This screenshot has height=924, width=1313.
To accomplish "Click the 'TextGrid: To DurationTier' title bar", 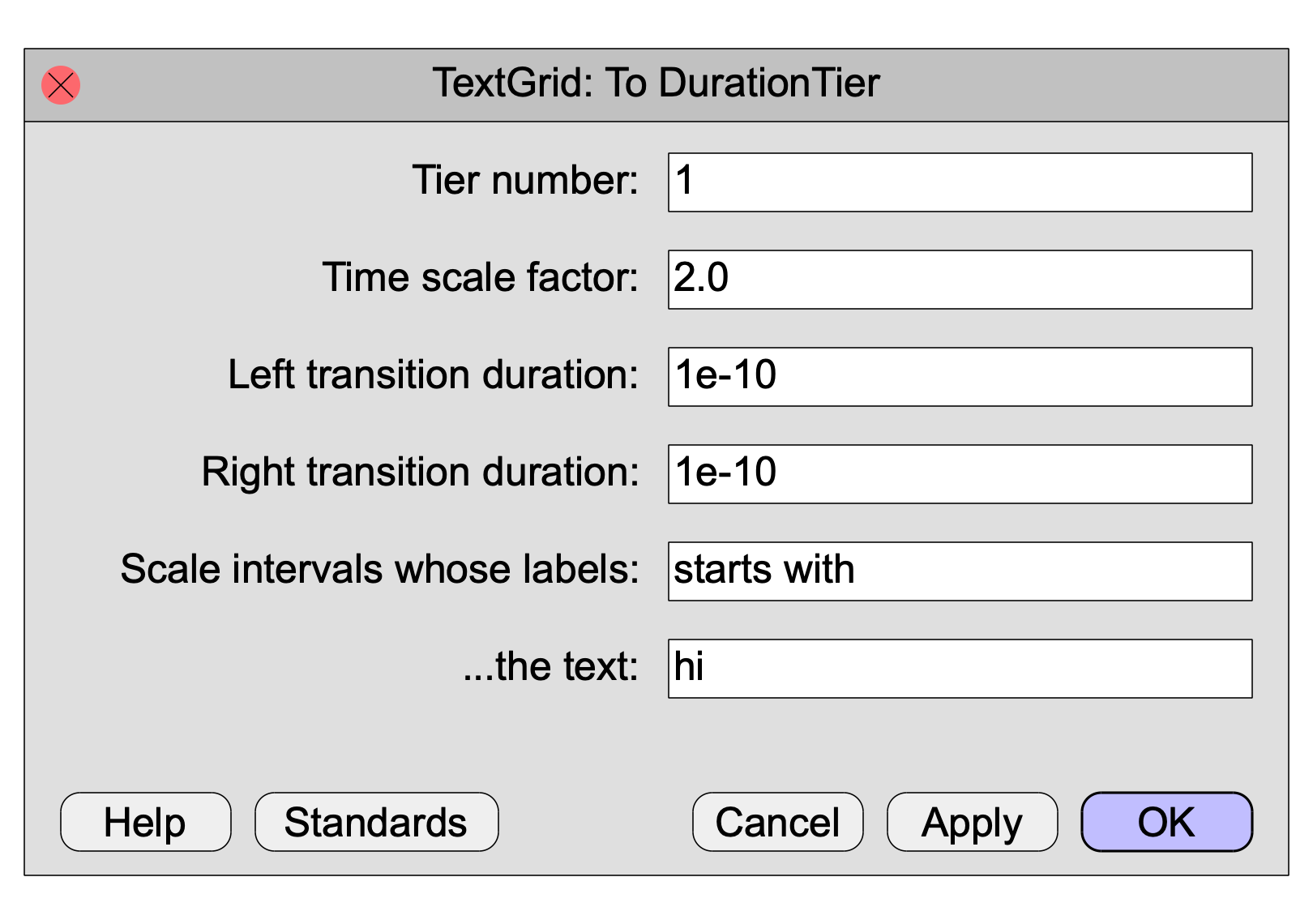I will point(656,83).
